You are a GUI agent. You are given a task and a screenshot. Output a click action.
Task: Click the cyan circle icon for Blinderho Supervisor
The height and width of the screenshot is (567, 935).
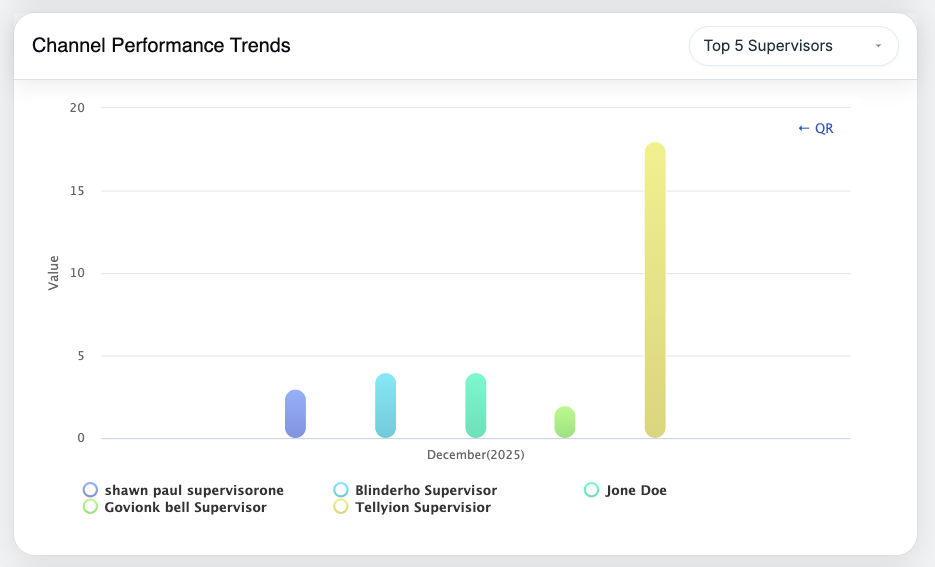pos(341,490)
